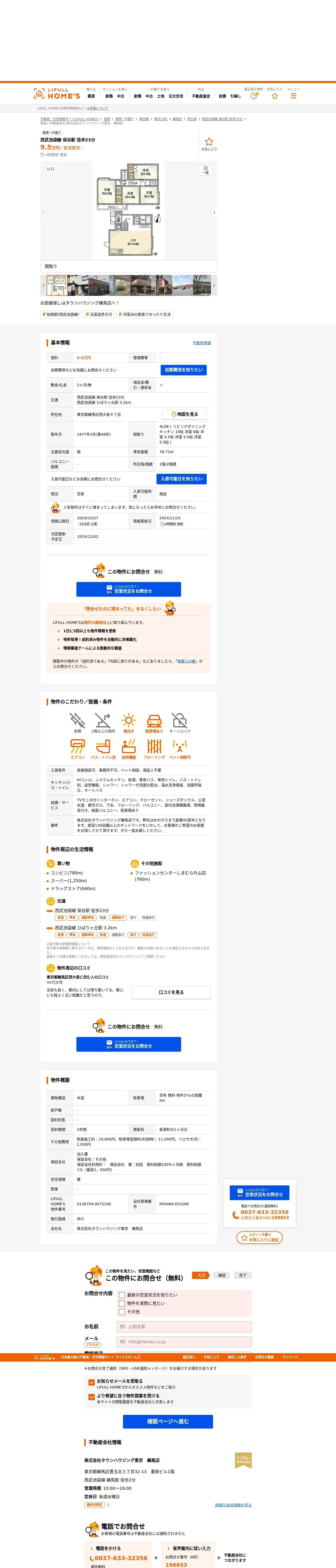Viewport: 336px width, 1568px height.
Task: Toggle お知らせメールを受取る checkbox
Action: pos(92,1382)
